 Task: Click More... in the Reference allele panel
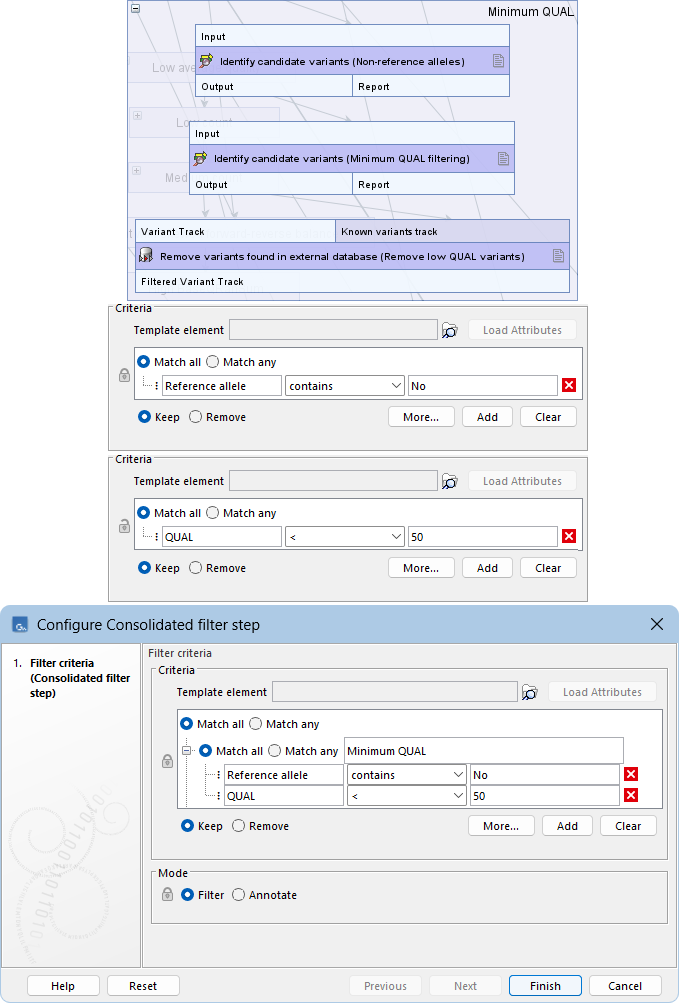tap(421, 417)
